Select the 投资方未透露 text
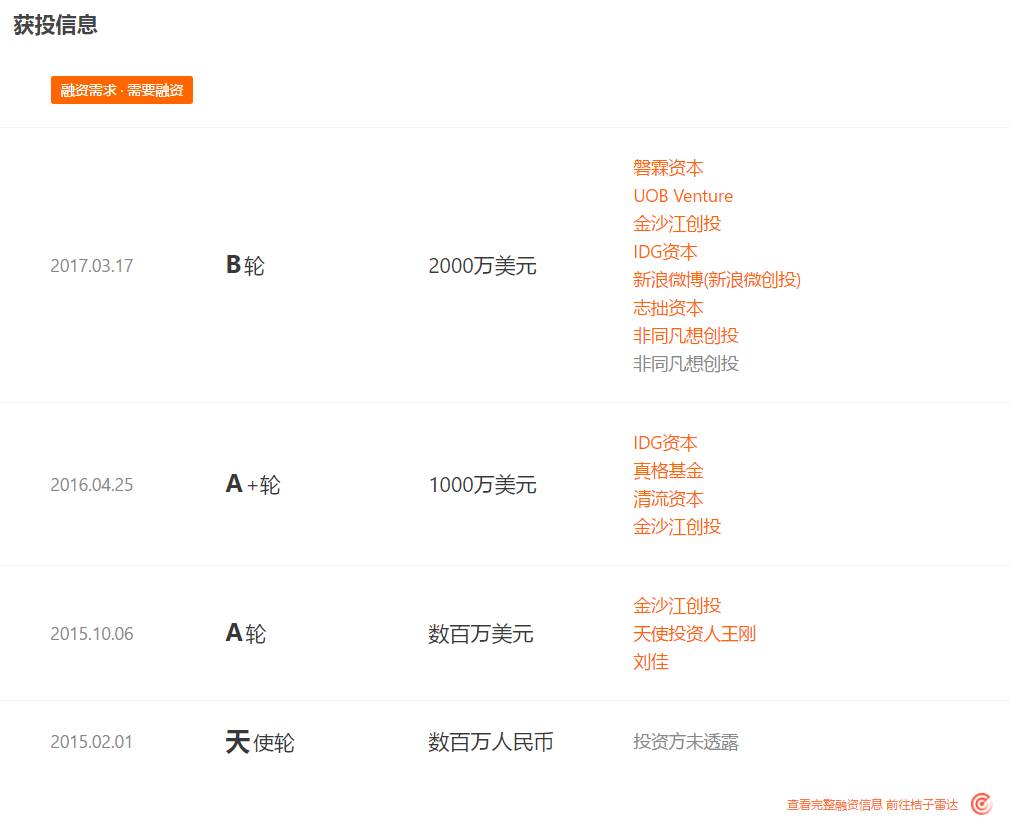1010x828 pixels. tap(686, 742)
